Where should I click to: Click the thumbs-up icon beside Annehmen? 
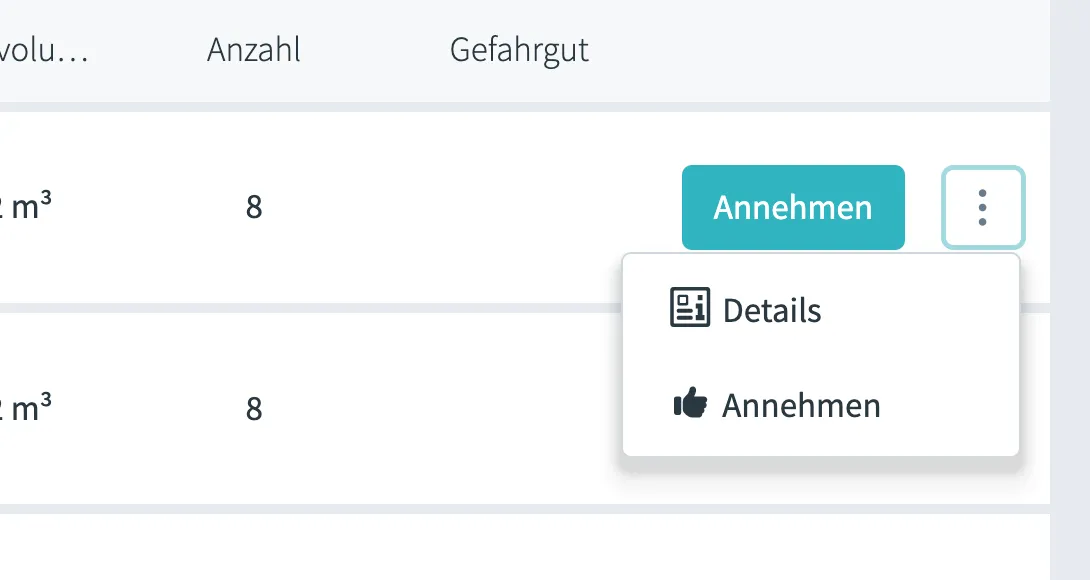click(693, 404)
